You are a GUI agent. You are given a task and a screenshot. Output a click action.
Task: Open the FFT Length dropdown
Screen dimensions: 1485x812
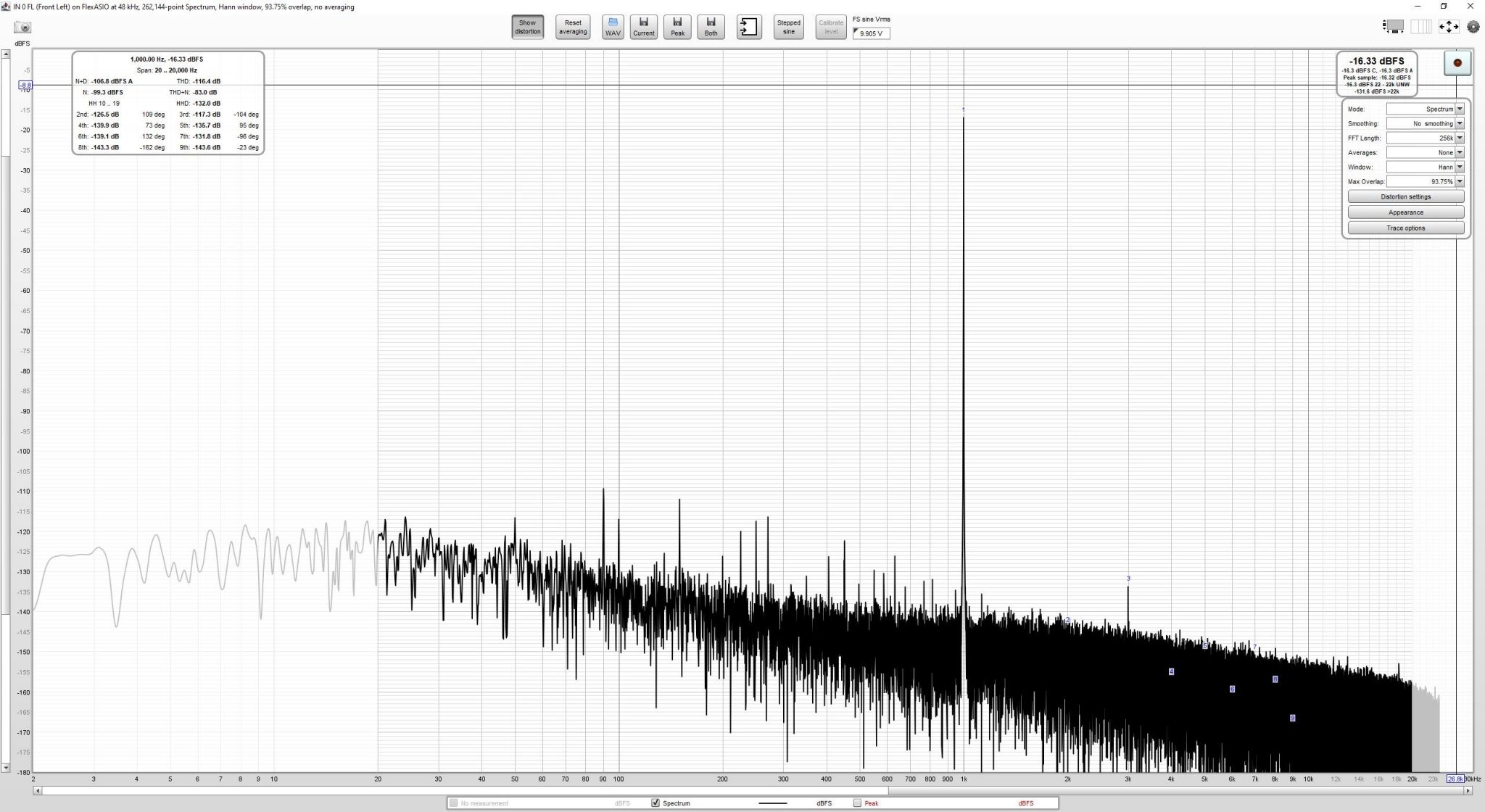(x=1426, y=138)
